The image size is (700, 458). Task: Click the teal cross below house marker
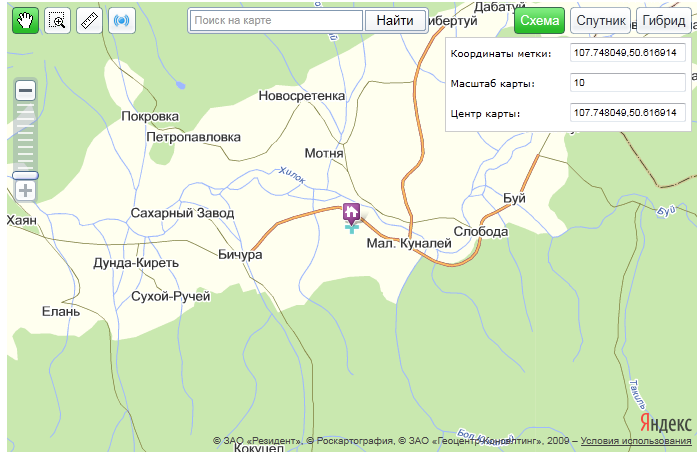pos(352,229)
